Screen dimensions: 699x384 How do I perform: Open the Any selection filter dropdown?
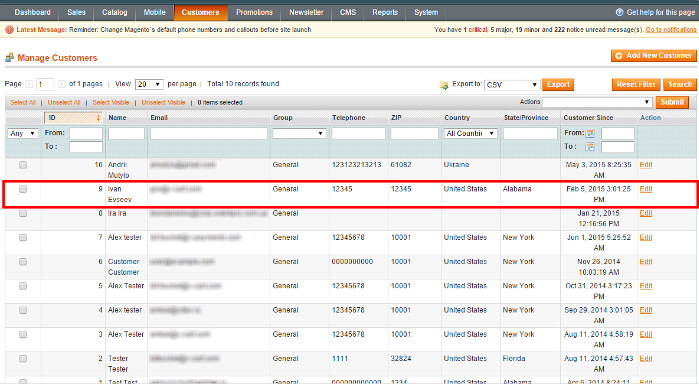coord(23,133)
